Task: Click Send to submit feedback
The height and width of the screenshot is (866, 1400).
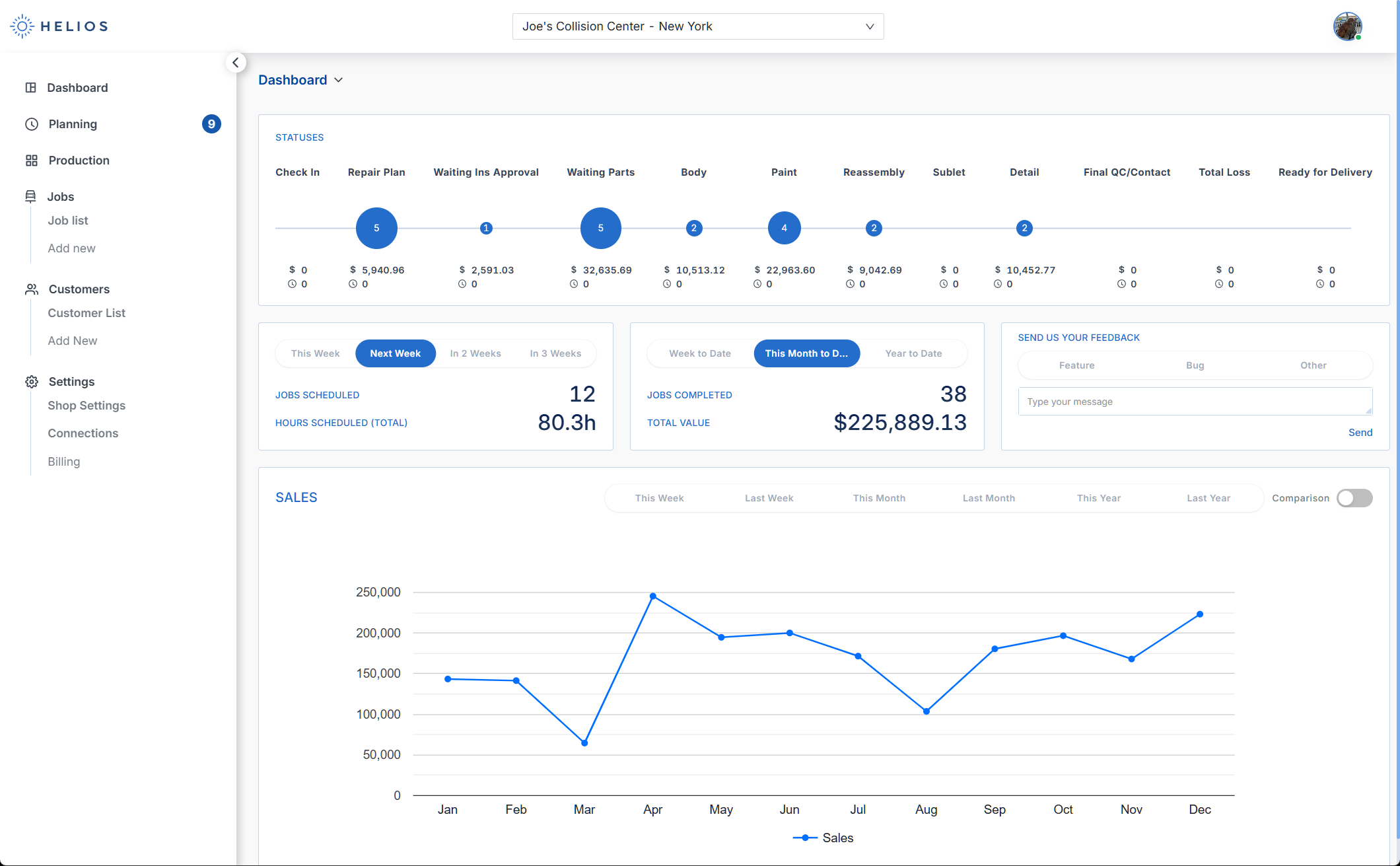Action: coord(1360,432)
